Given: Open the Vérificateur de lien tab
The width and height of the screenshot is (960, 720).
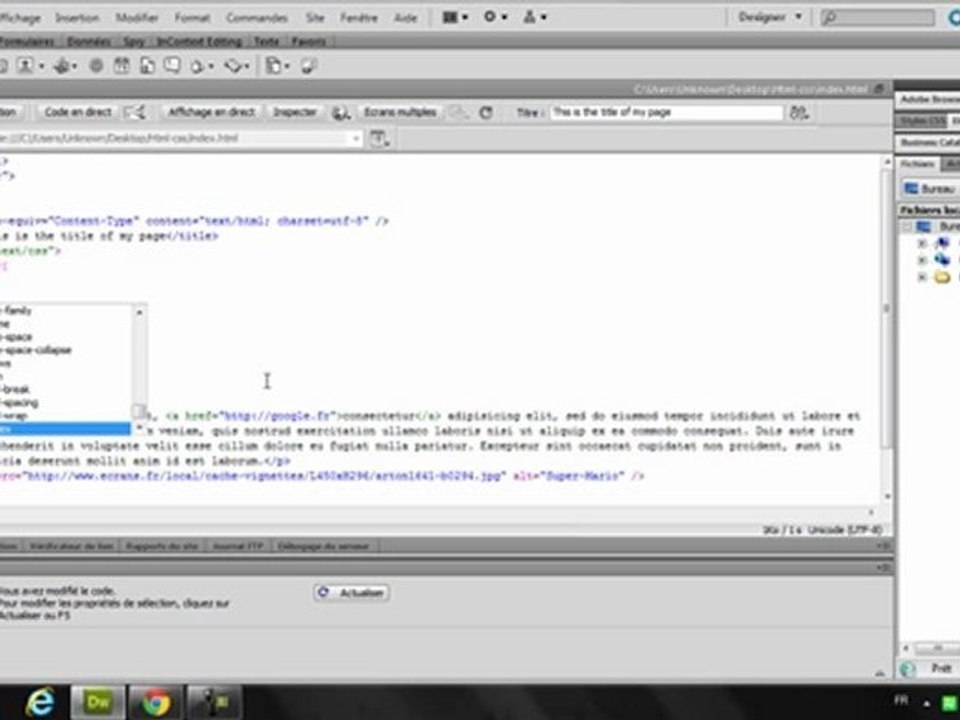Looking at the screenshot, I should pyautogui.click(x=71, y=546).
